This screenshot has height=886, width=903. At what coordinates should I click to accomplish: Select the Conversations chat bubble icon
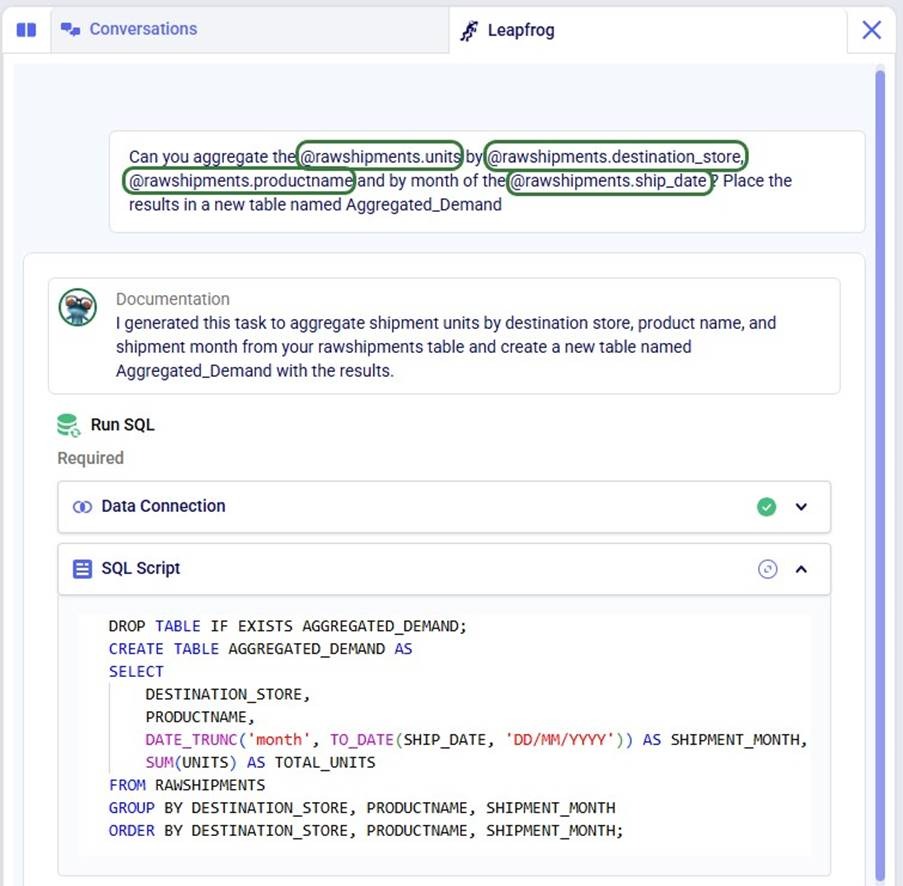[70, 29]
